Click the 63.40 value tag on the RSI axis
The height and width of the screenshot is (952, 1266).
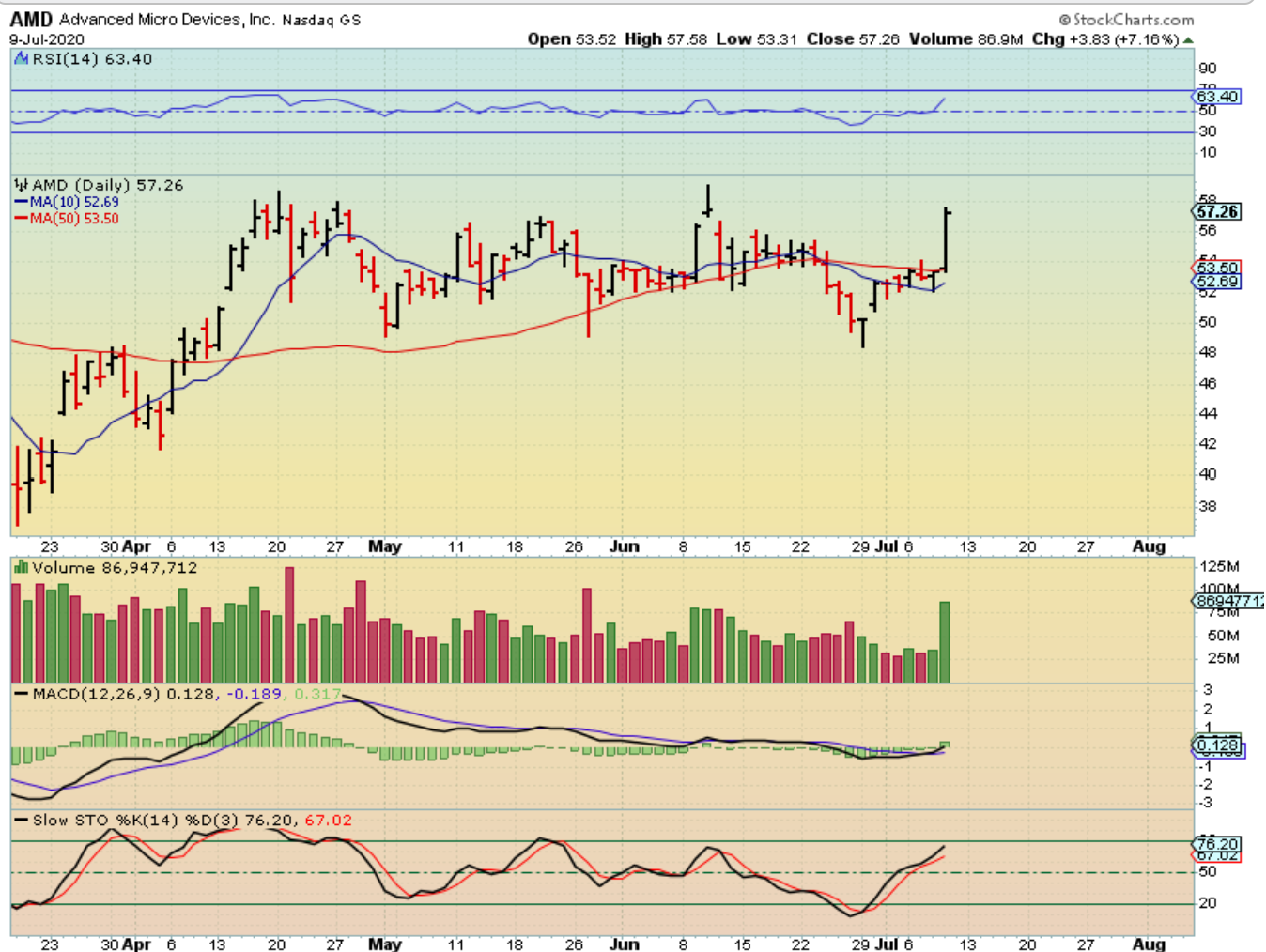tap(1218, 97)
